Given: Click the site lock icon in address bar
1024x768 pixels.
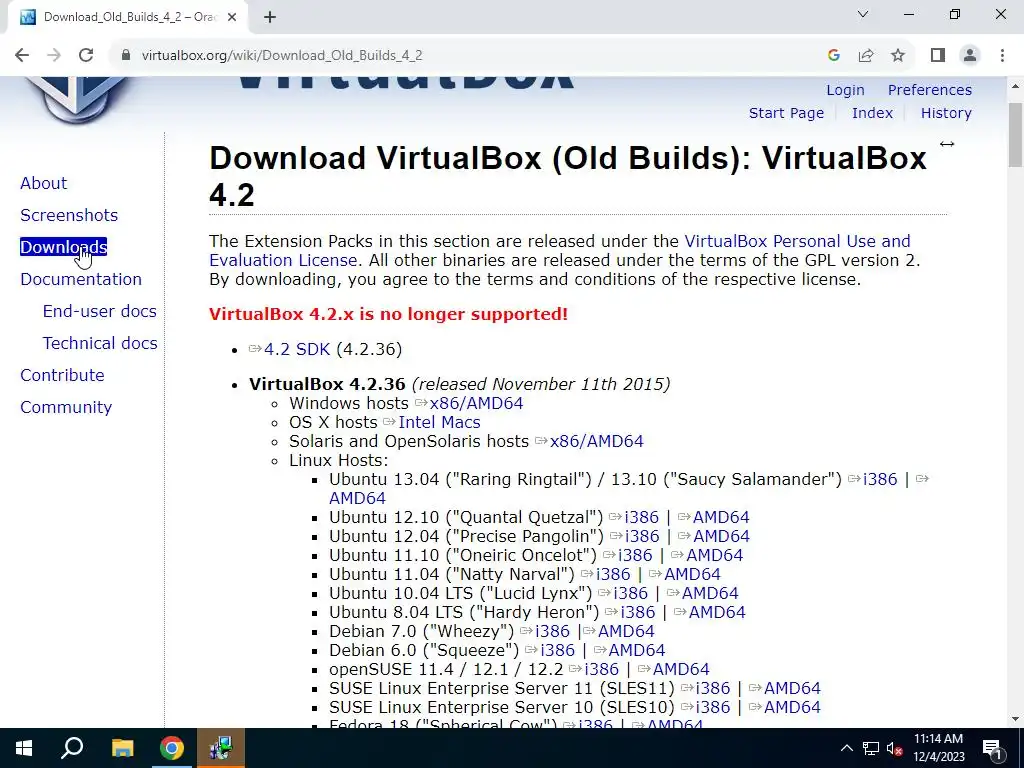Looking at the screenshot, I should pyautogui.click(x=126, y=56).
